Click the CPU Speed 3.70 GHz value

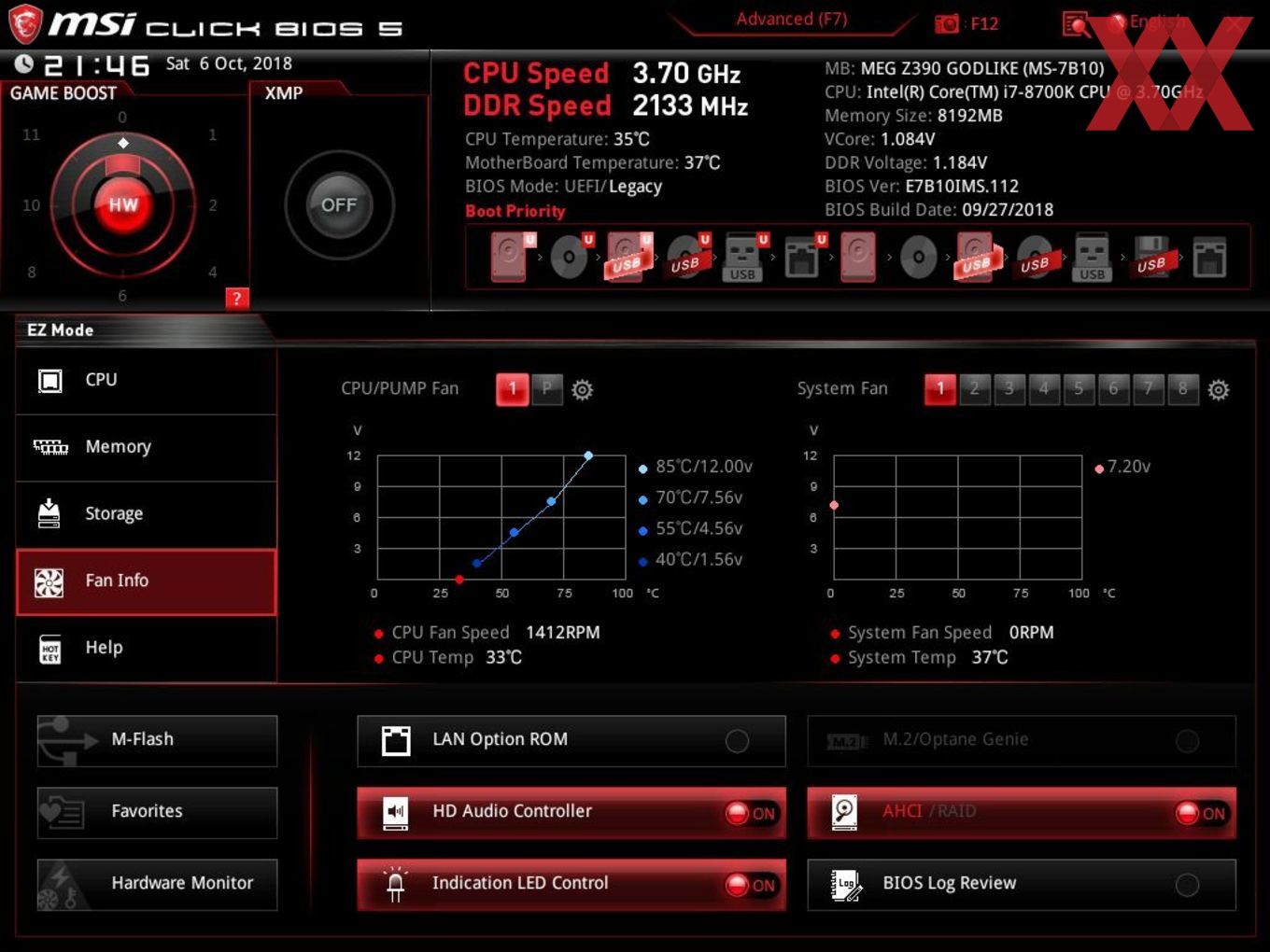pyautogui.click(x=686, y=74)
